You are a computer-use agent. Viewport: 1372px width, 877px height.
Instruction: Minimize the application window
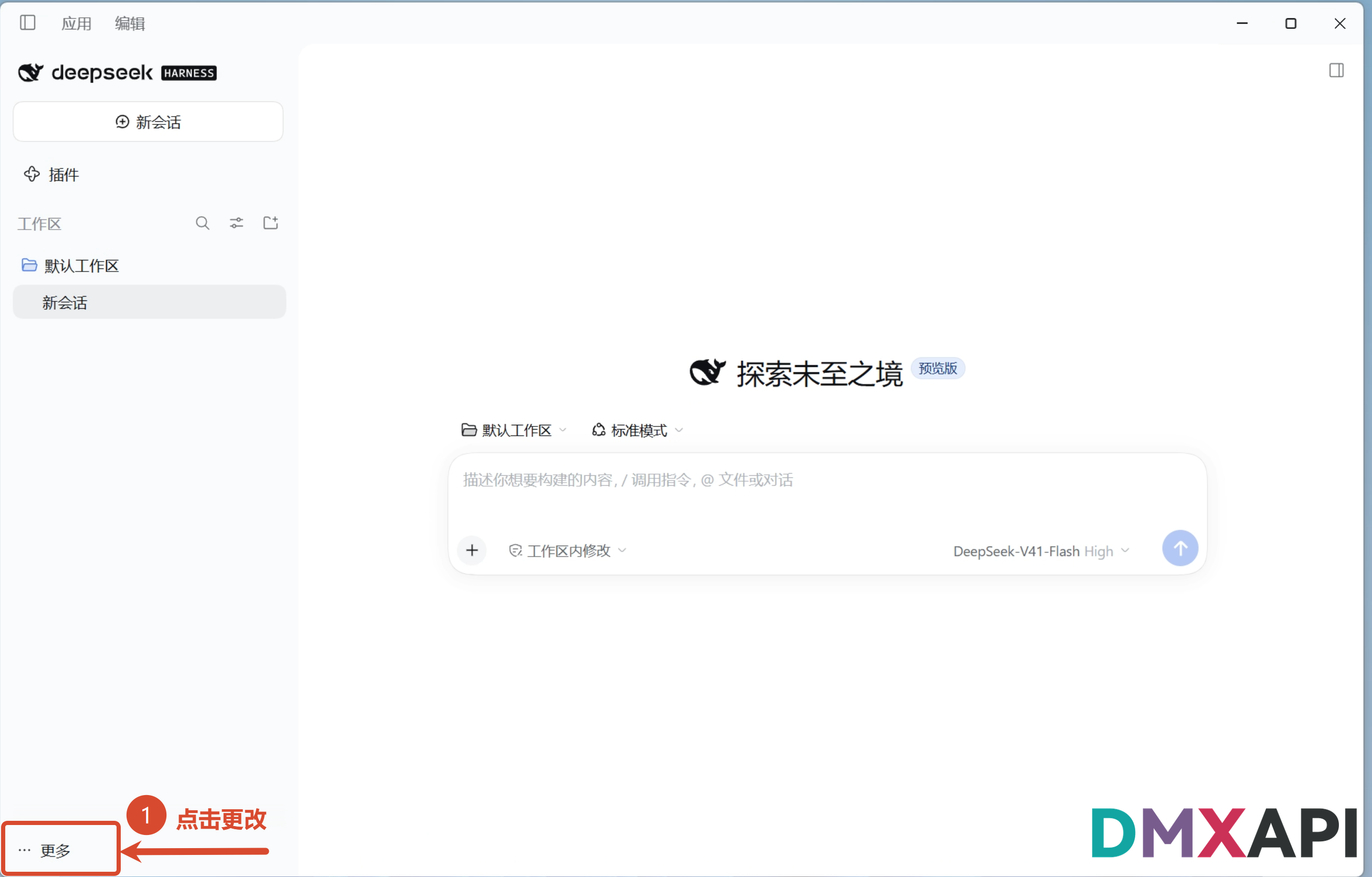1242,23
